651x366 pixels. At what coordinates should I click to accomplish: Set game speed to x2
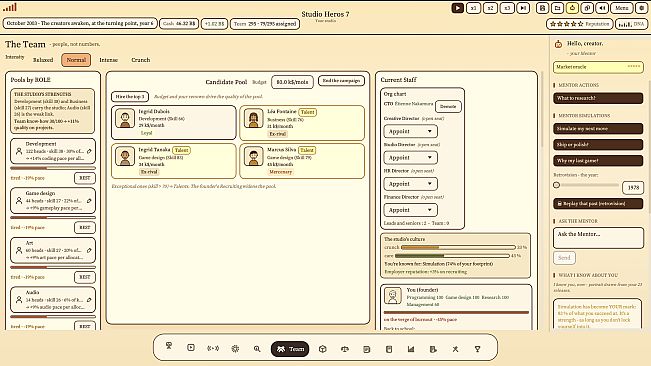[490, 8]
